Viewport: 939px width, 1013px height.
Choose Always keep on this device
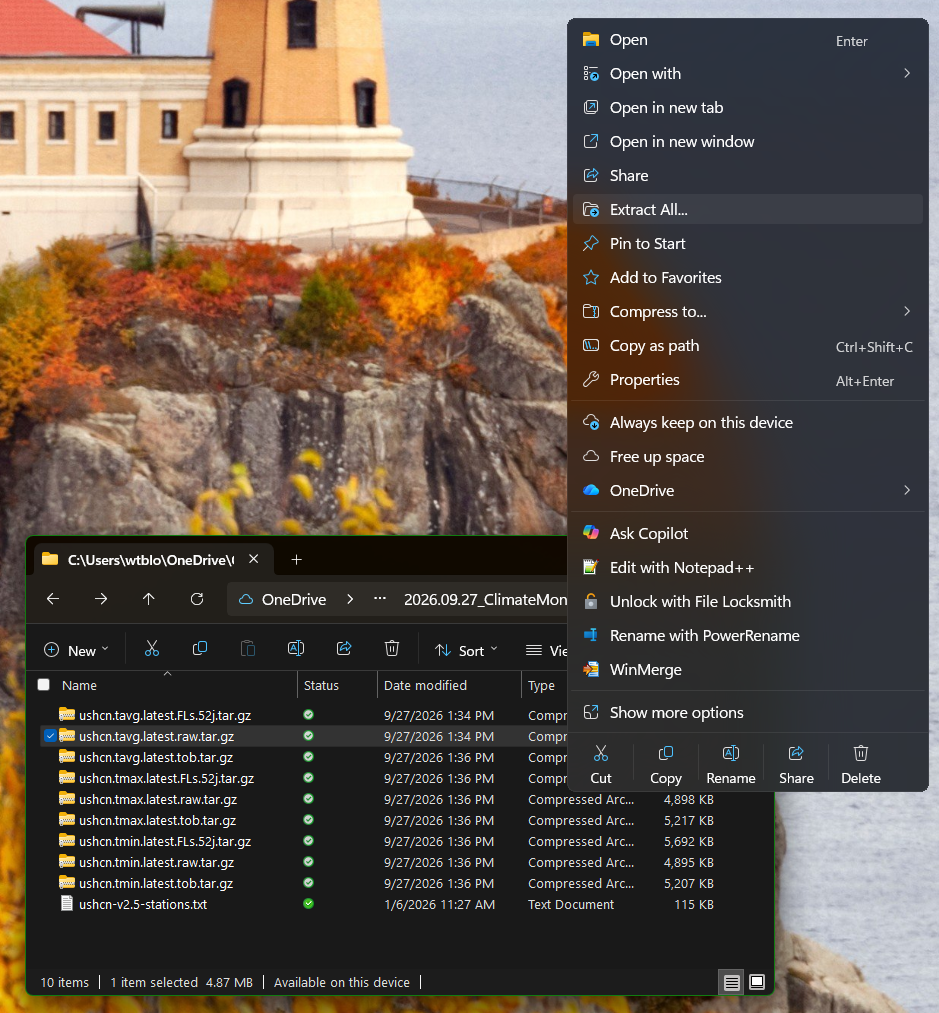pyautogui.click(x=748, y=423)
